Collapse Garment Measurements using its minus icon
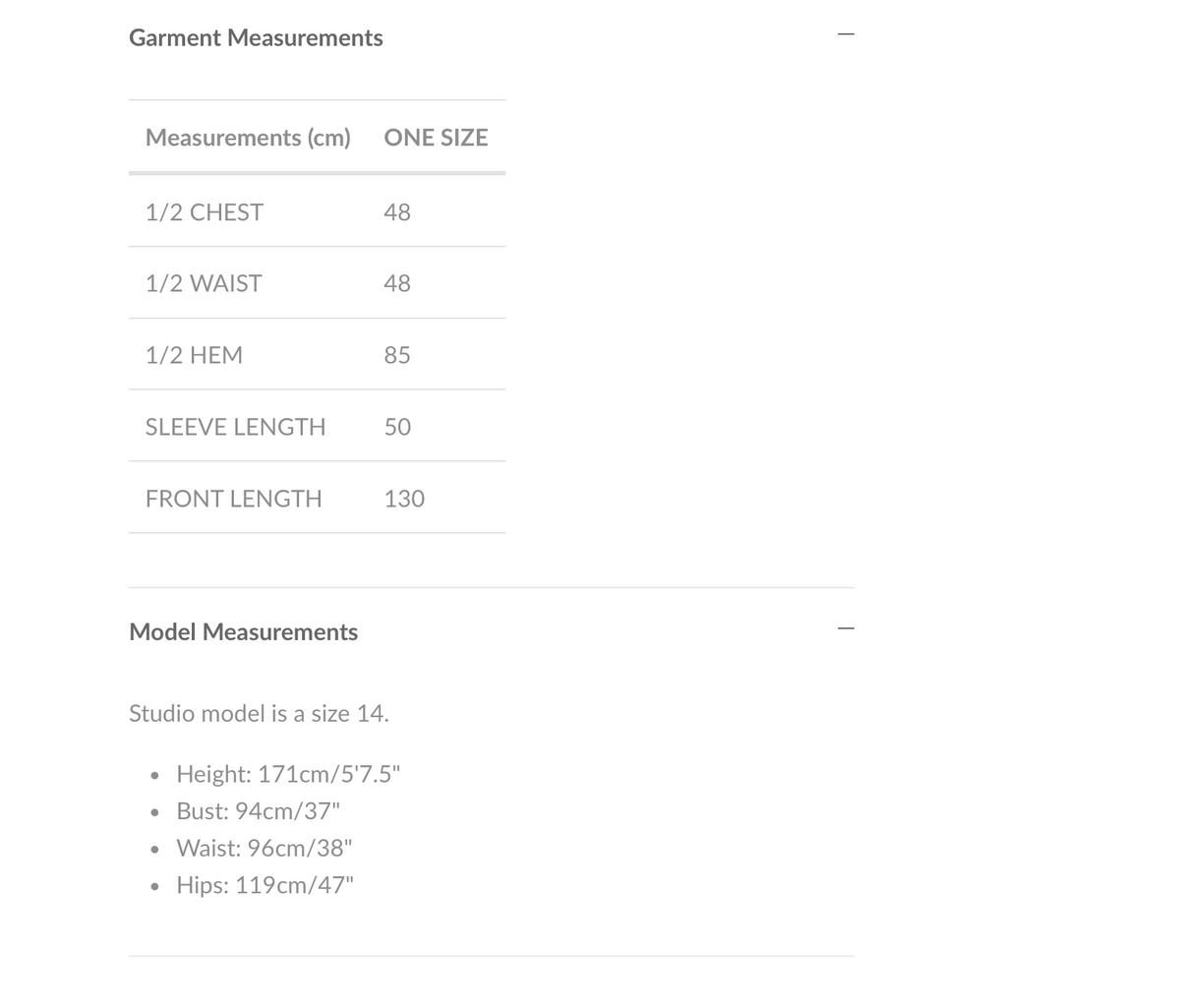 tap(846, 34)
